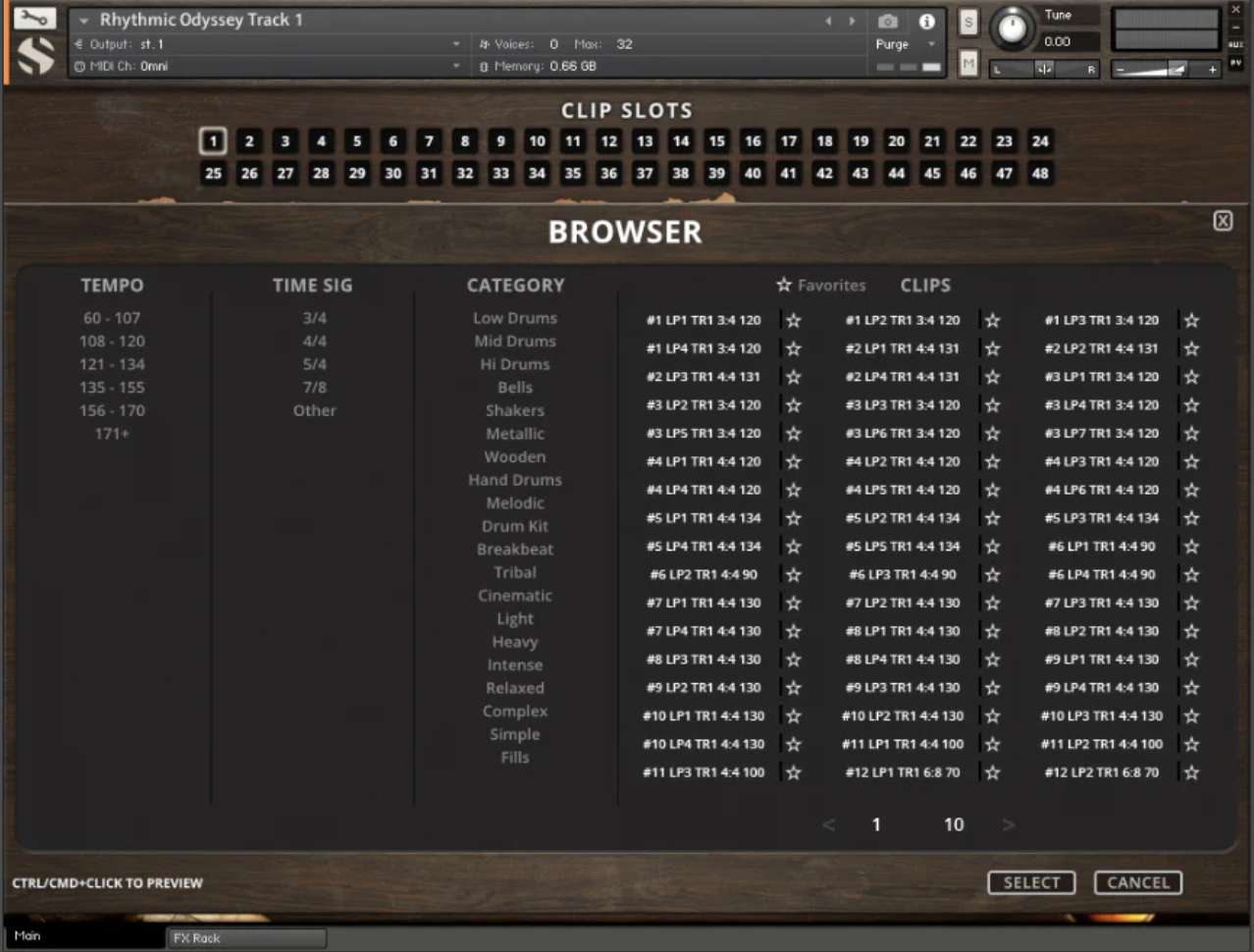Go to next instrument using right arrow
Image resolution: width=1254 pixels, height=952 pixels.
coord(852,21)
